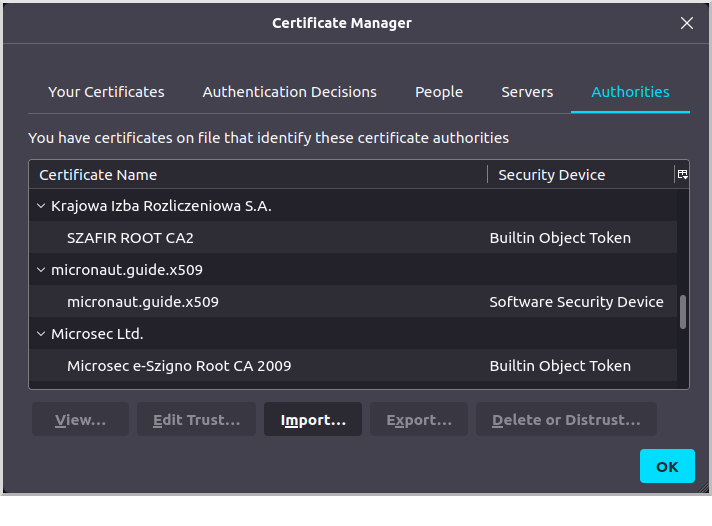This screenshot has height=526, width=712.
Task: Import a certificate with Import...
Action: click(313, 419)
